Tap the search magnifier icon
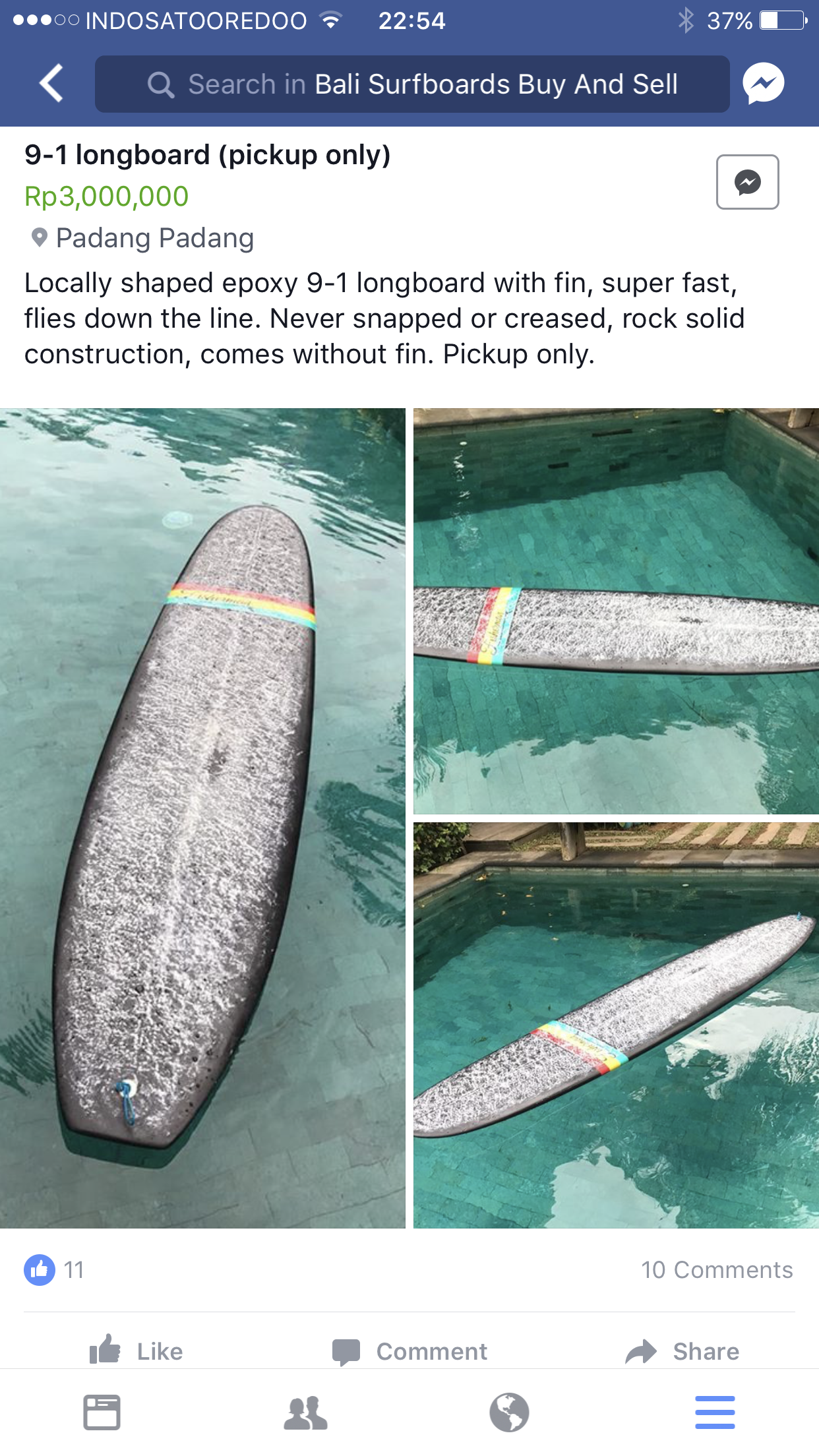 click(x=160, y=85)
